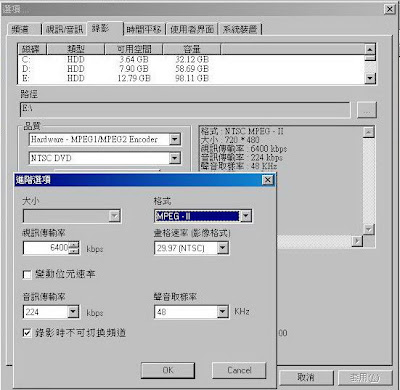Screen dimensions: 400x390
Task: Expand the Hardware MPEG1/MPEG2 Encoder dropdown
Action: coord(175,139)
